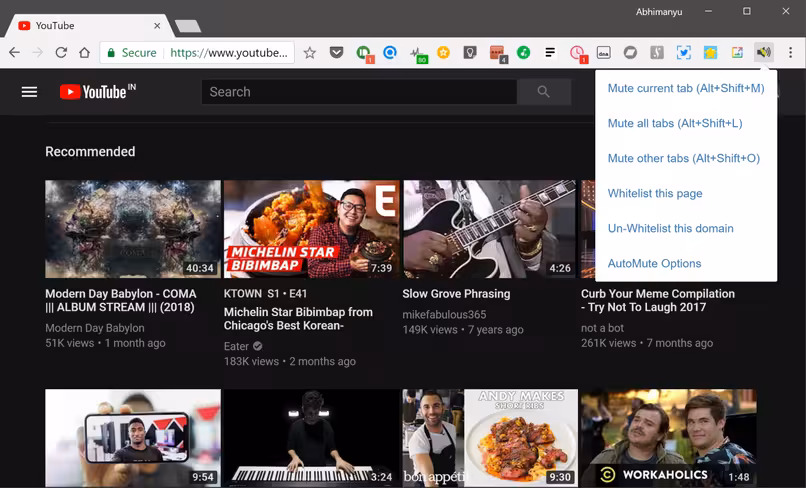Screen dimensions: 806x488
Task: Open the Modern Day Babylon channel name
Action: (x=95, y=328)
